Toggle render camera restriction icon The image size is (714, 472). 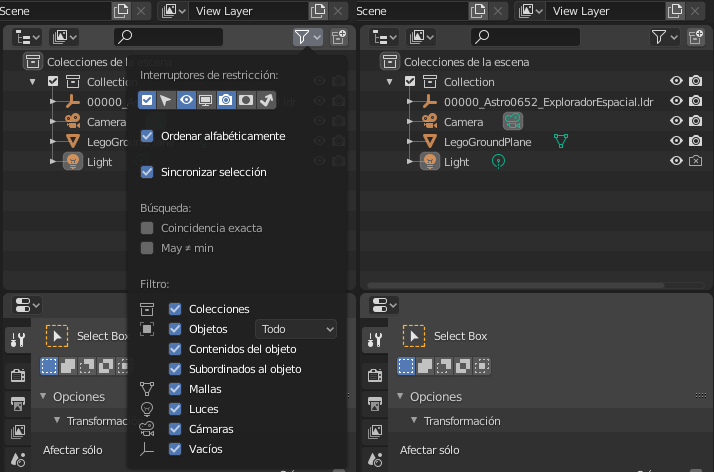[226, 100]
